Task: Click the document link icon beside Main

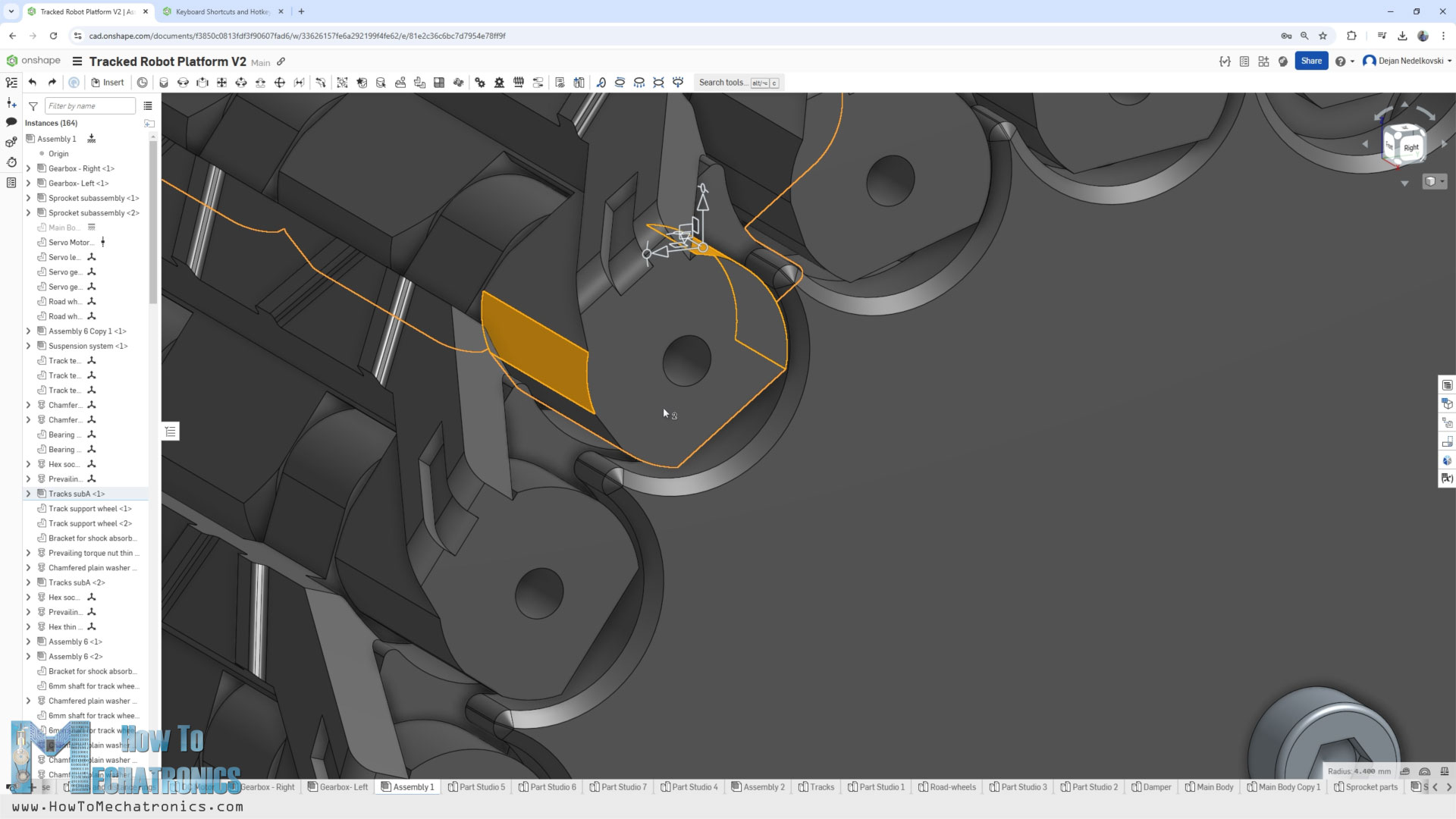Action: click(x=281, y=61)
